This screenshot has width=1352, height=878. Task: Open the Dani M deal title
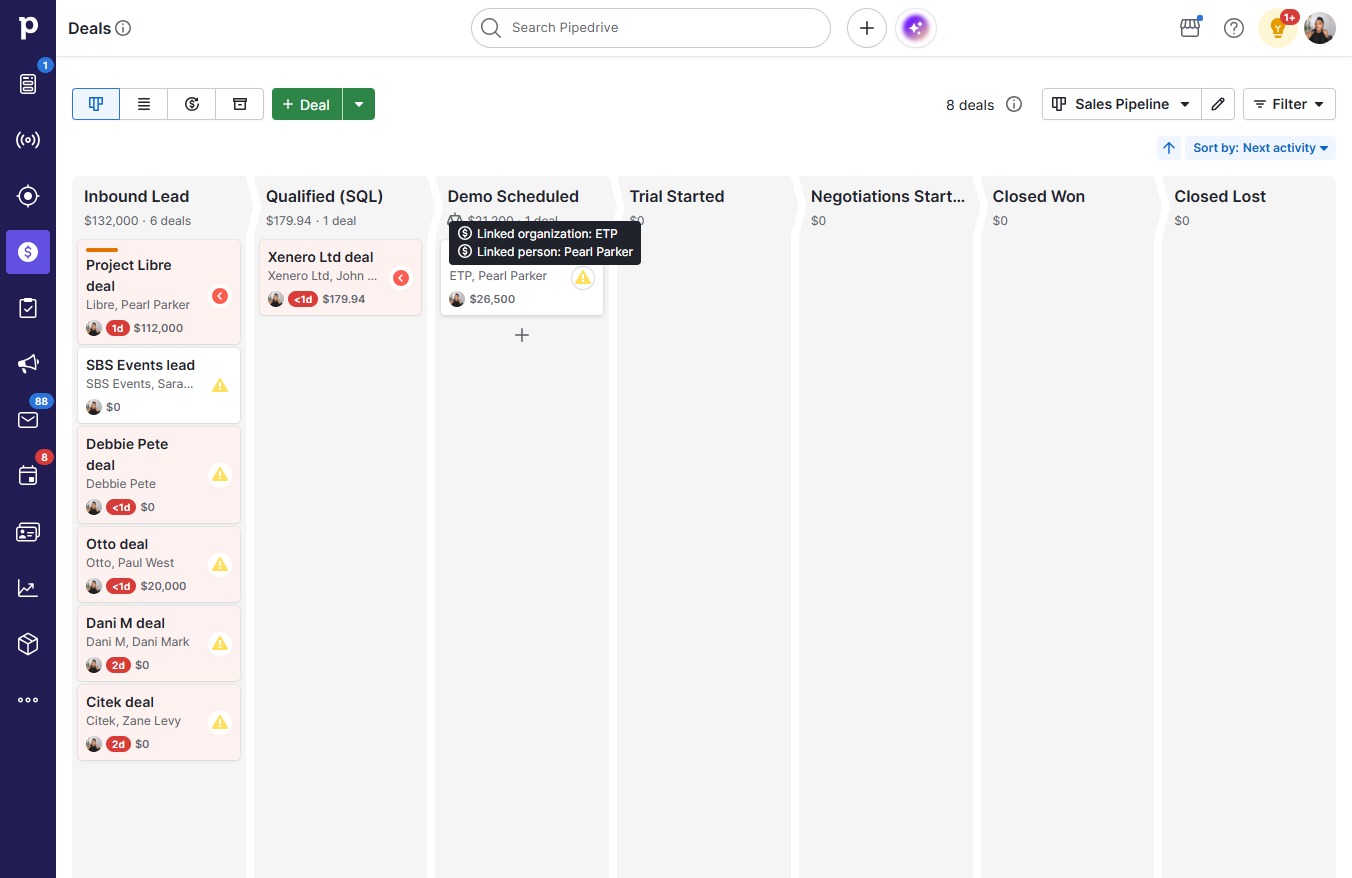(125, 623)
